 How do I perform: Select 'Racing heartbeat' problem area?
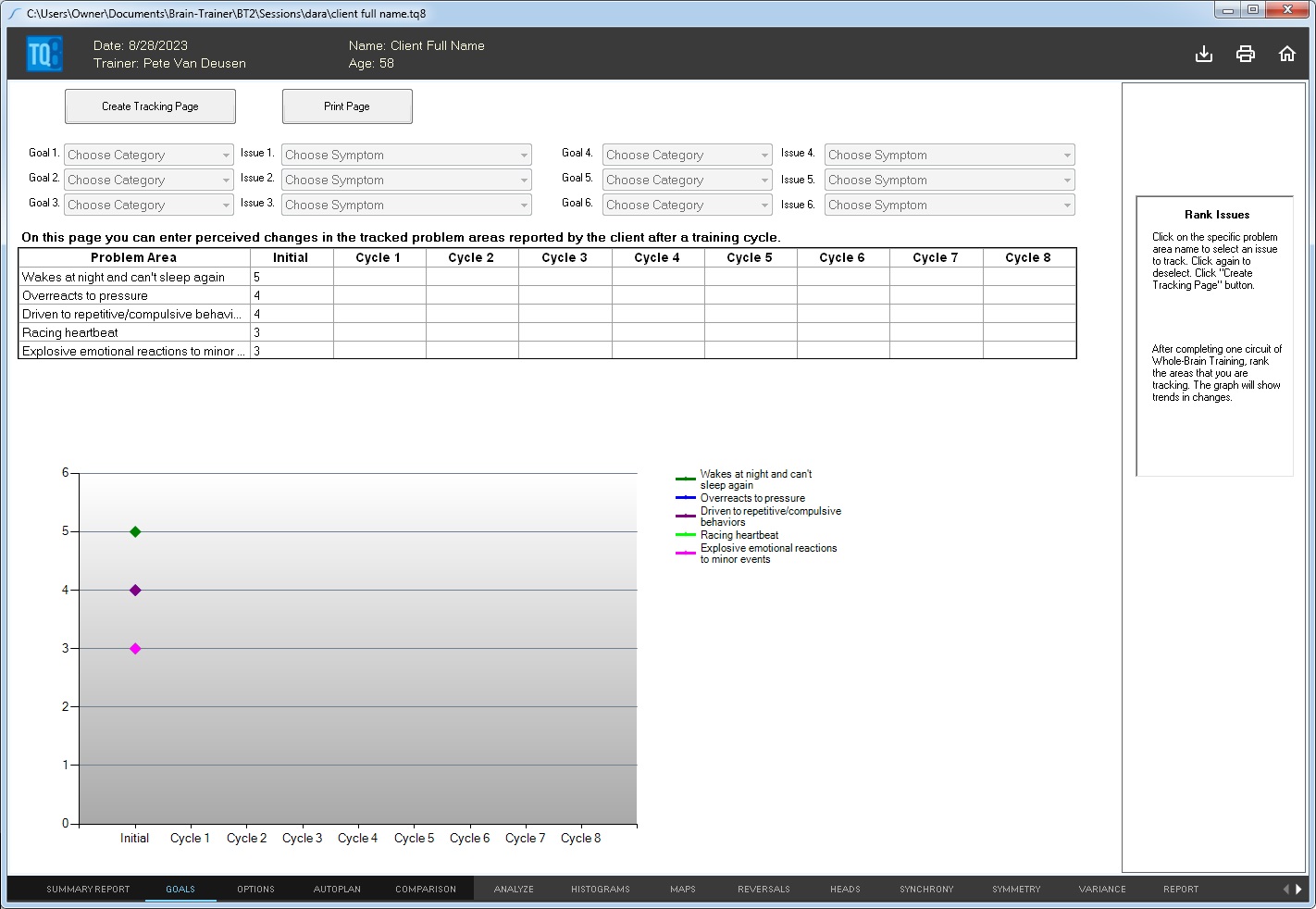point(134,332)
